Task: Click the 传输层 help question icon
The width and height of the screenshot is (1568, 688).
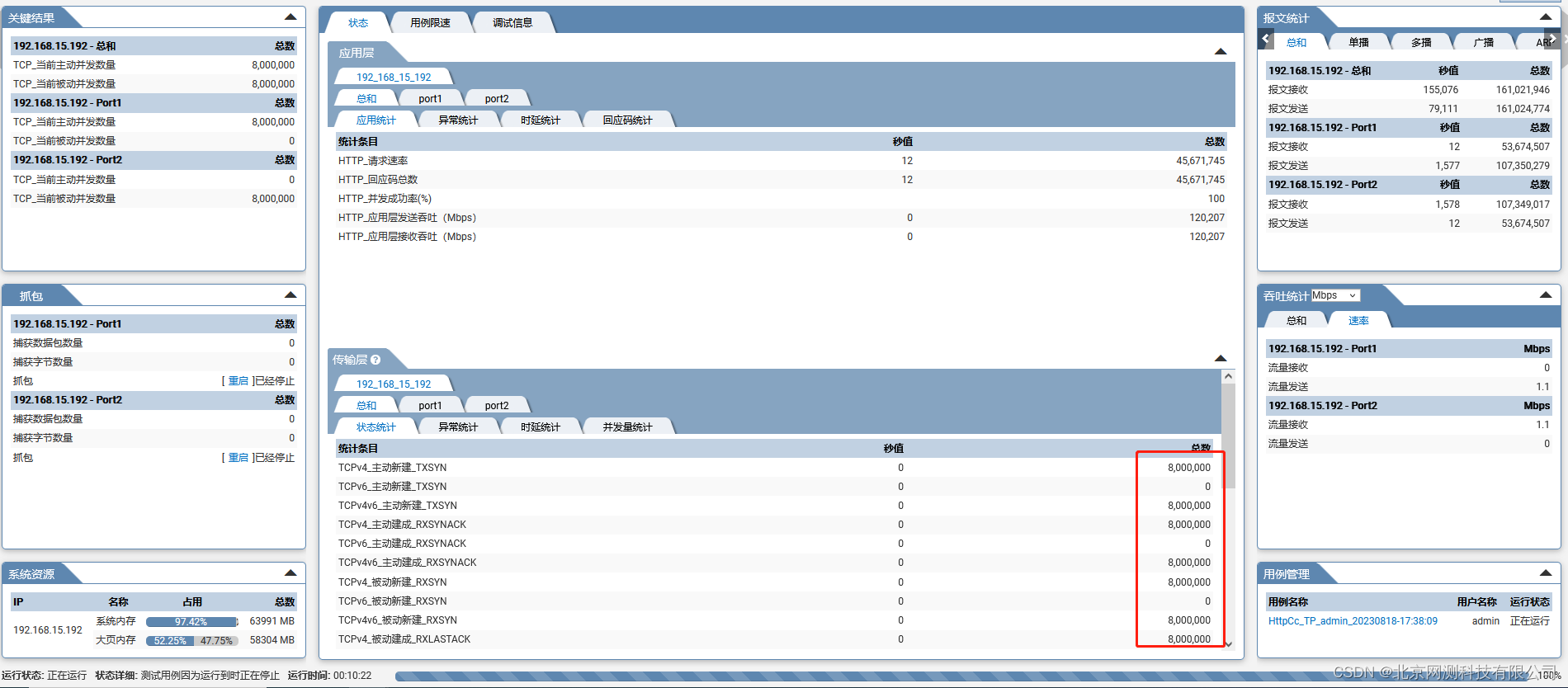Action: click(375, 360)
